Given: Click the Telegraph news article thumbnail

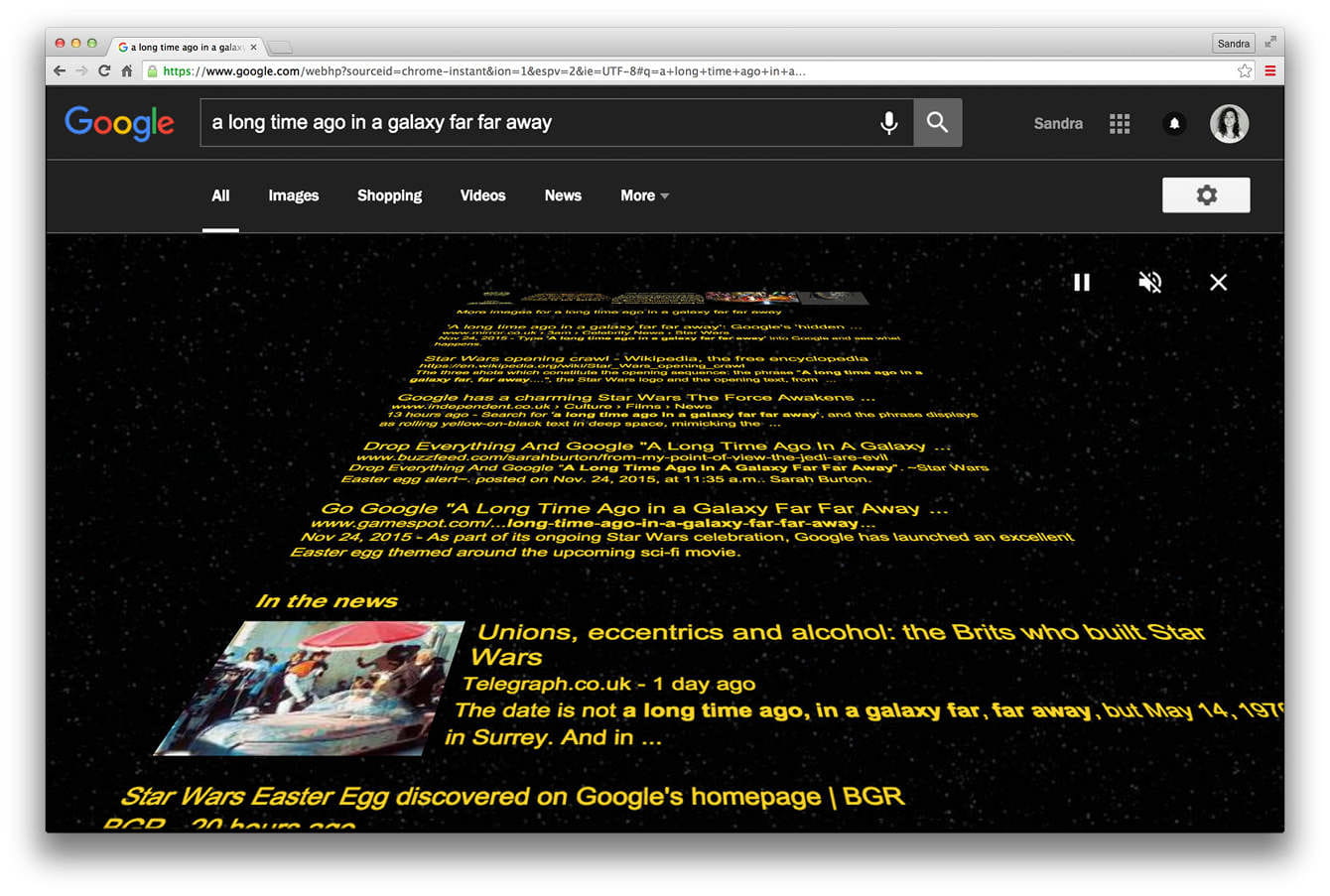Looking at the screenshot, I should click(308, 687).
